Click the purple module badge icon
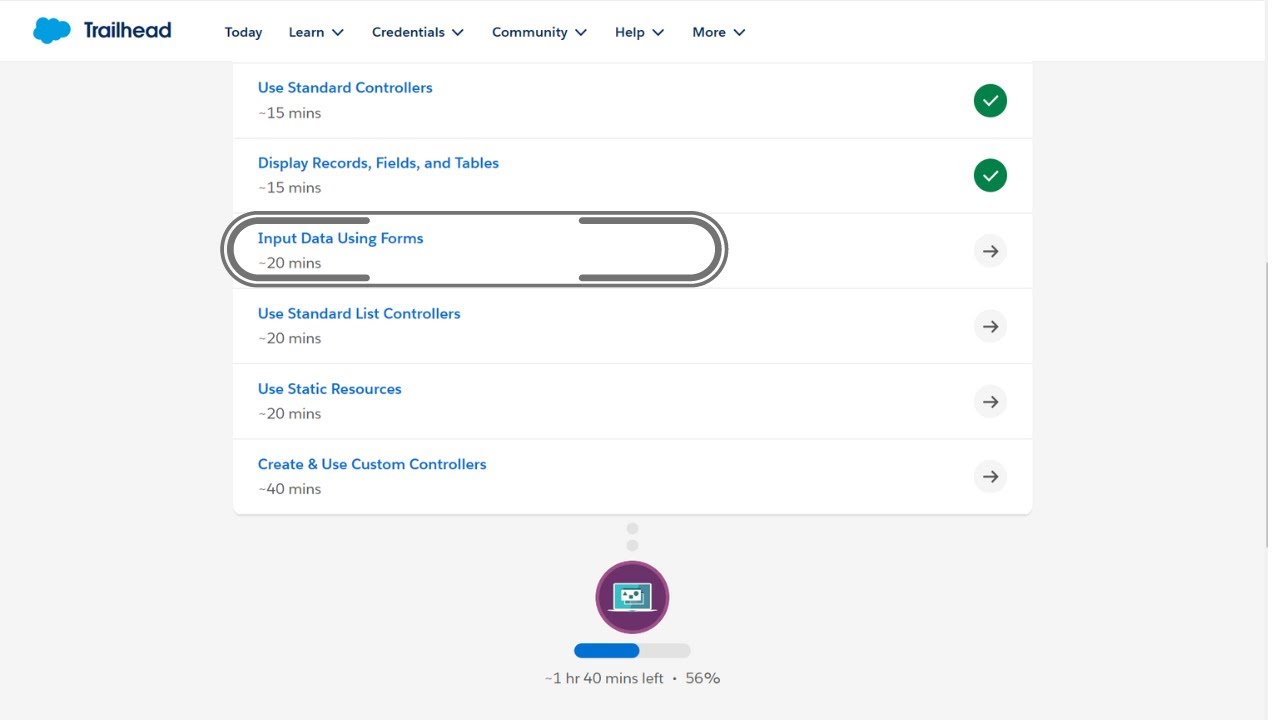This screenshot has height=720, width=1280. click(x=632, y=597)
